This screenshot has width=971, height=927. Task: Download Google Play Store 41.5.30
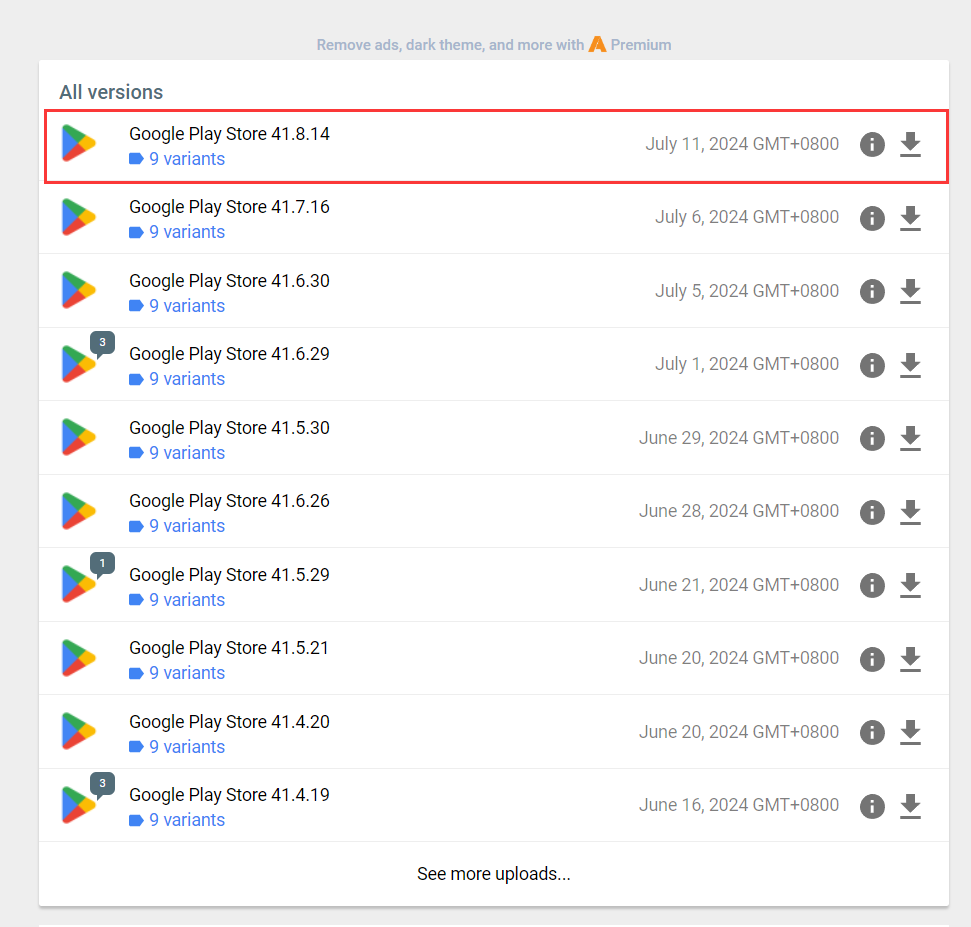pos(910,438)
